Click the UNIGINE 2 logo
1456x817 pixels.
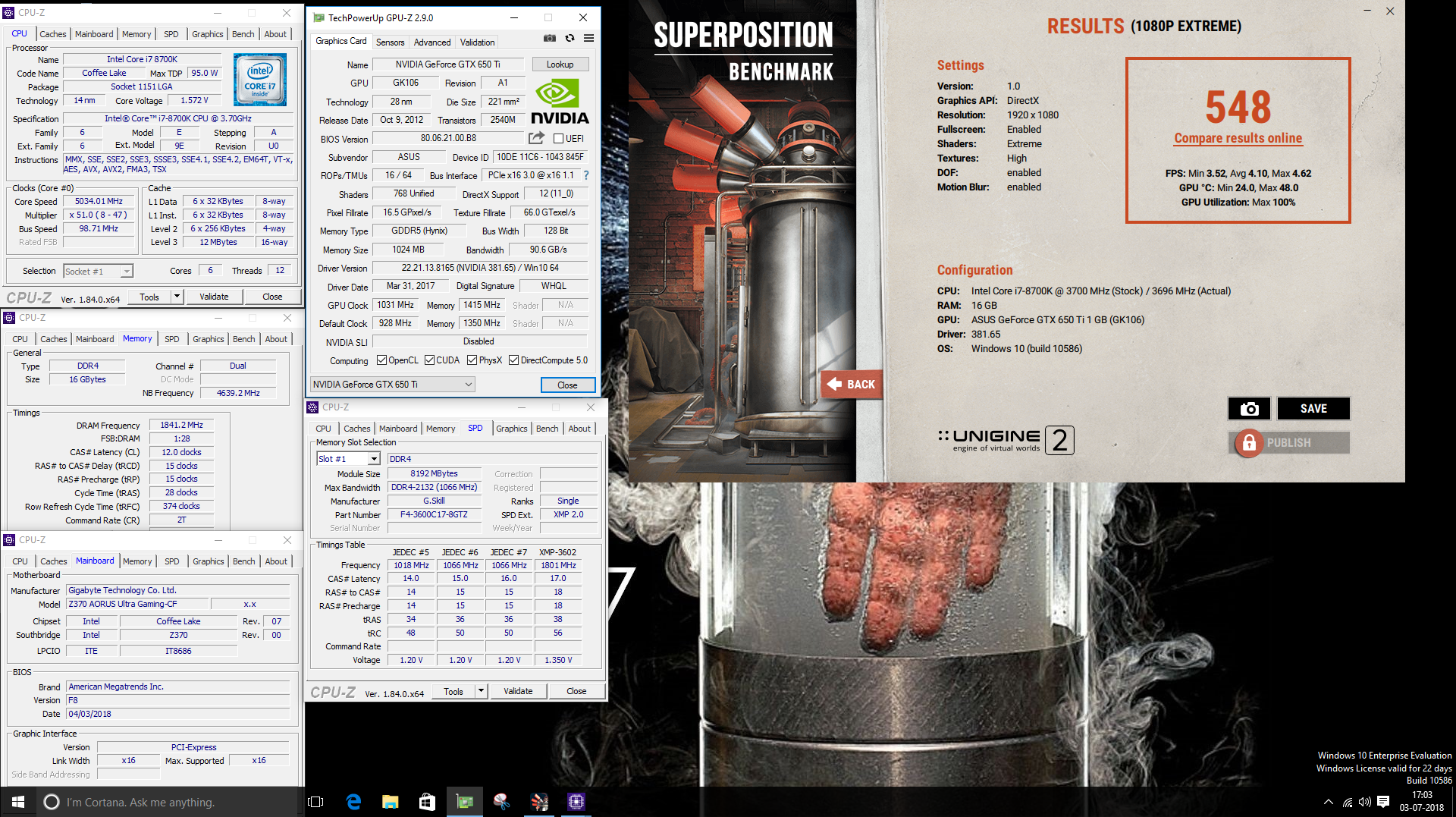tap(1006, 440)
